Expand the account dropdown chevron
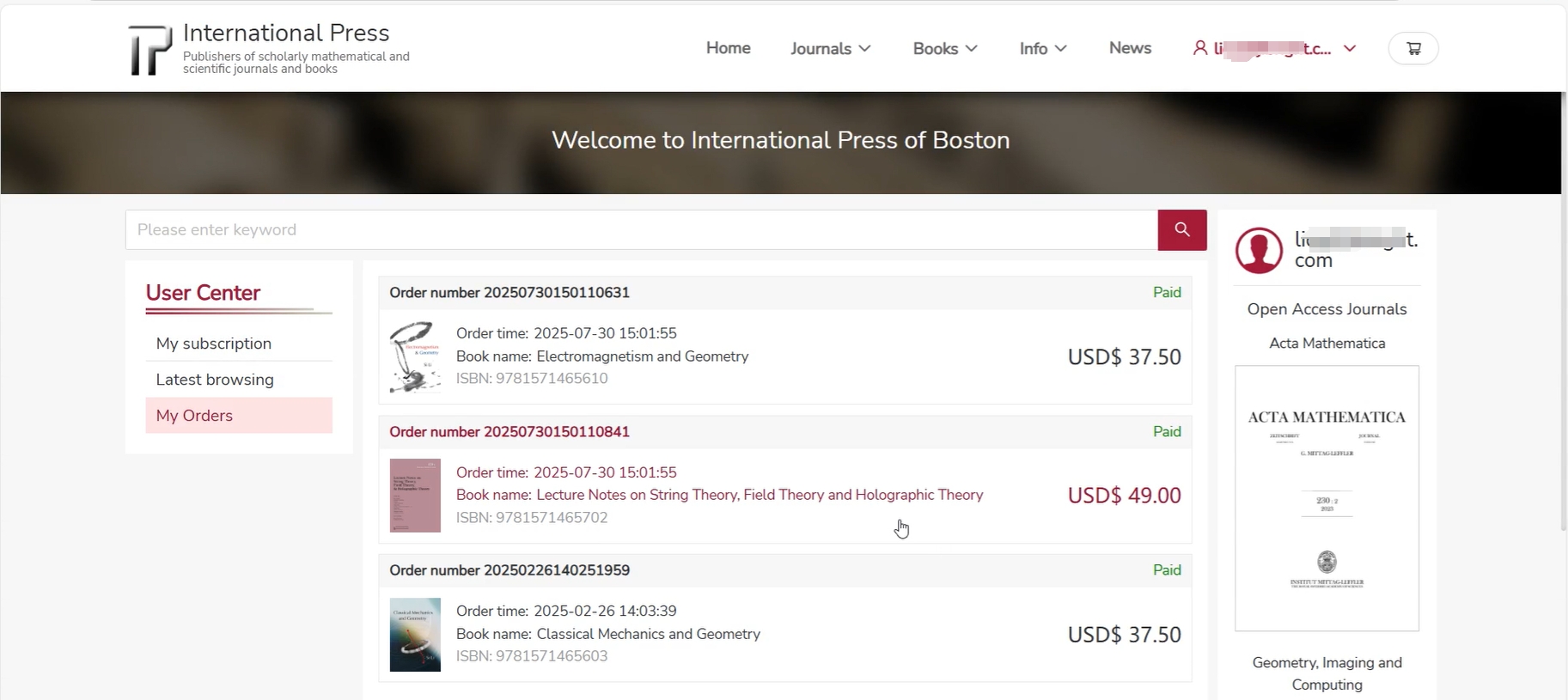 pyautogui.click(x=1350, y=49)
